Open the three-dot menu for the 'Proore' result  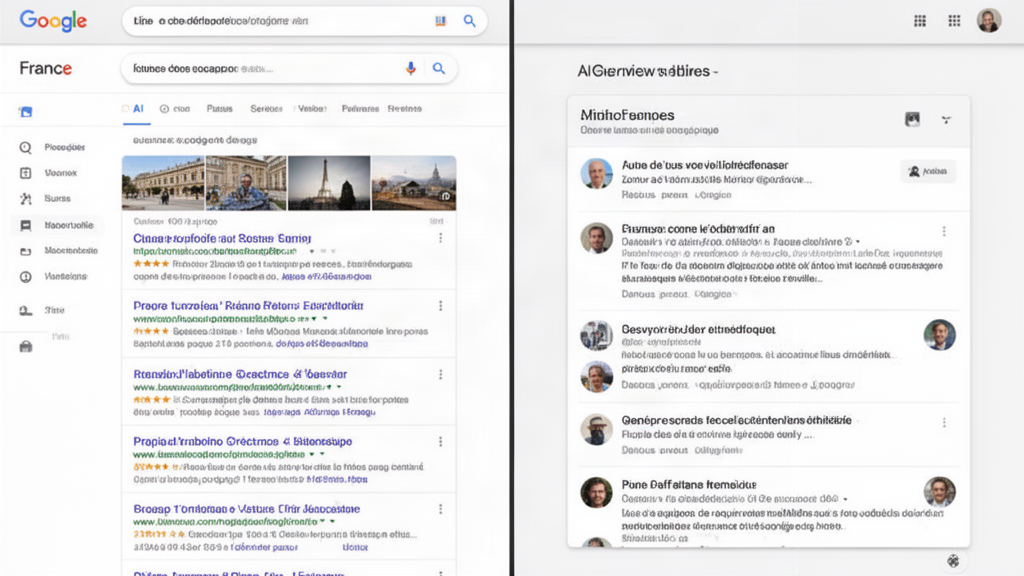pos(441,306)
